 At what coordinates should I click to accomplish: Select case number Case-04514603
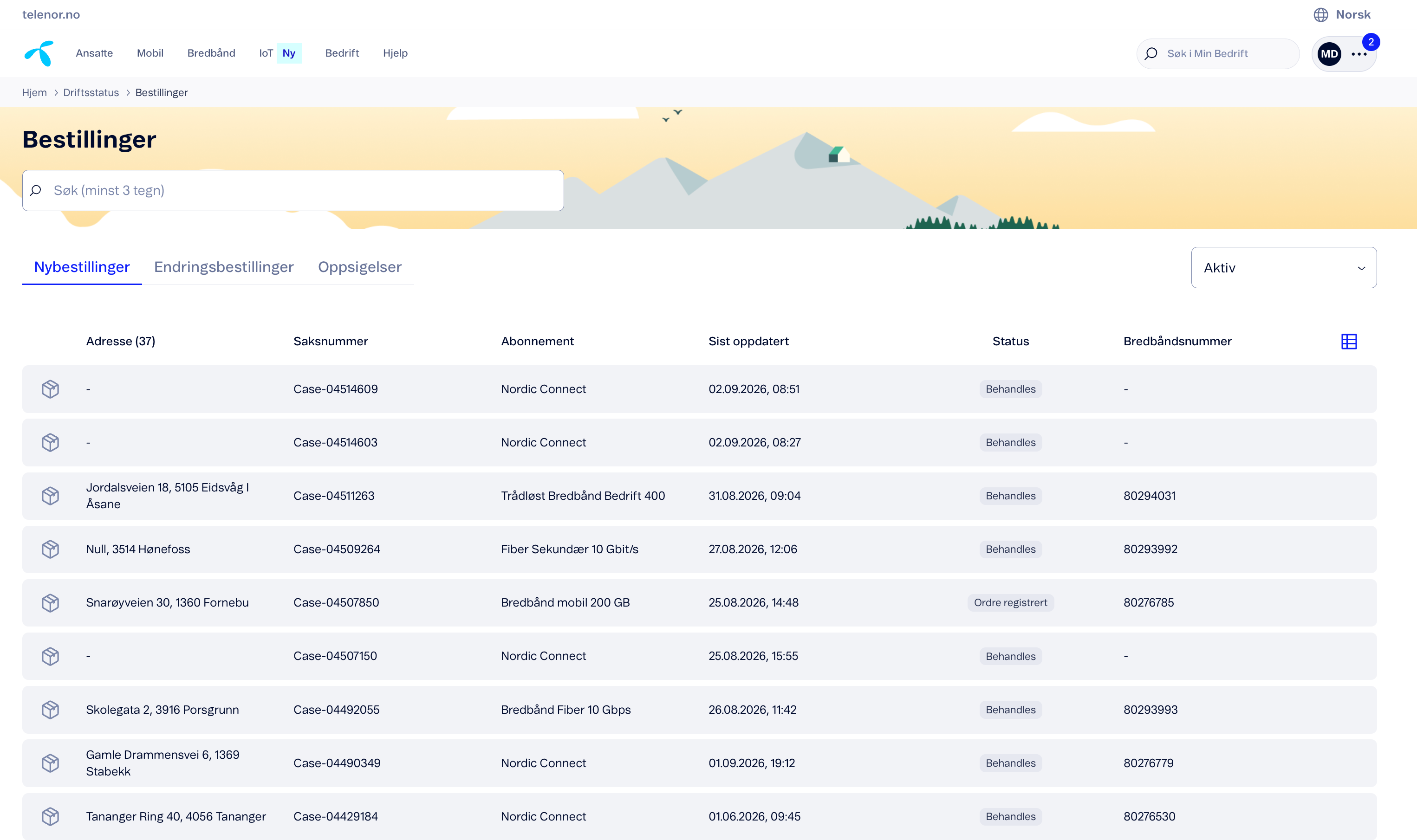coord(335,442)
